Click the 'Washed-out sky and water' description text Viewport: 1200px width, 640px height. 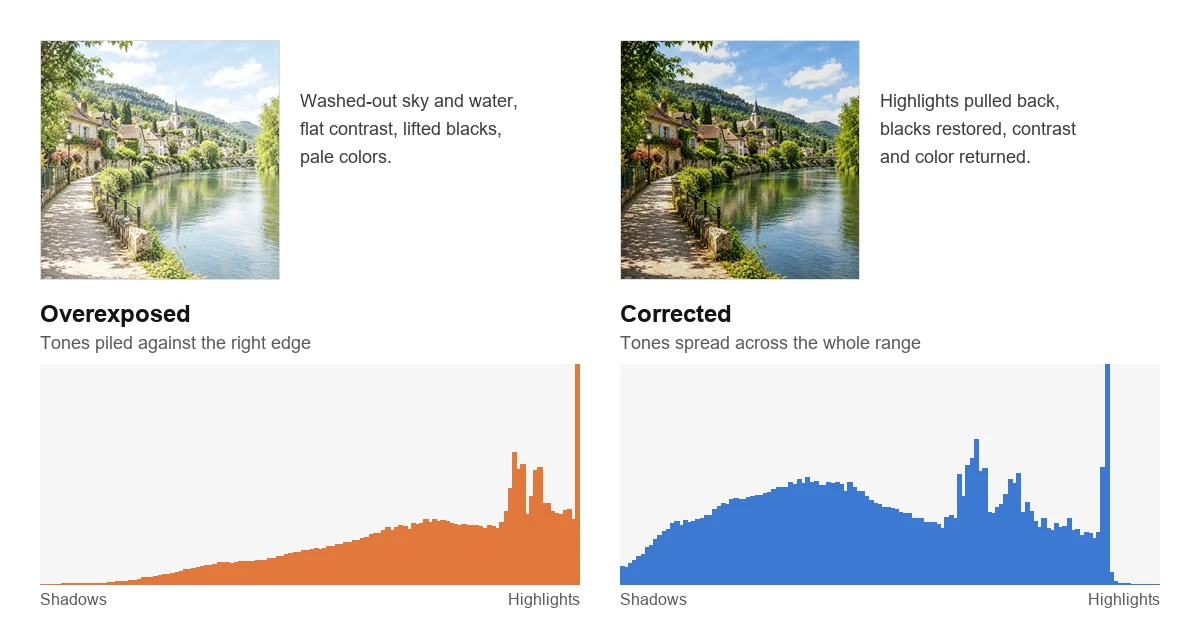click(409, 101)
